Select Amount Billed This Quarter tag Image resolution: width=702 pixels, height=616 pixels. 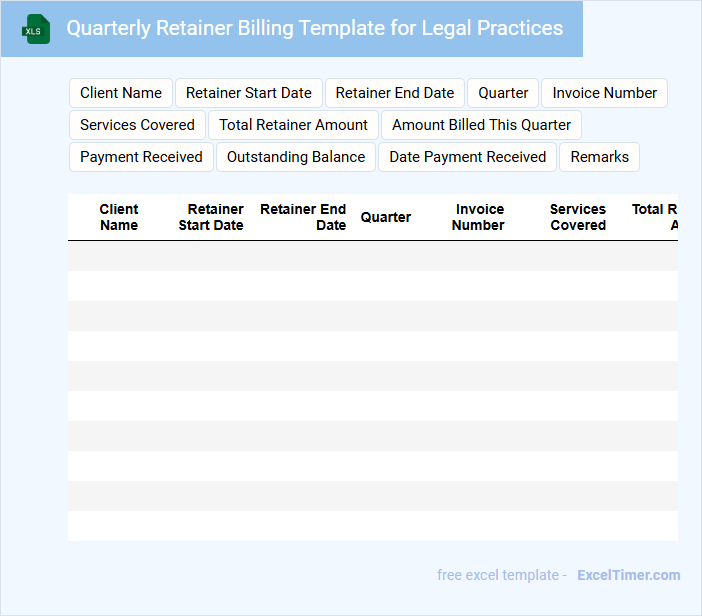[x=481, y=125]
